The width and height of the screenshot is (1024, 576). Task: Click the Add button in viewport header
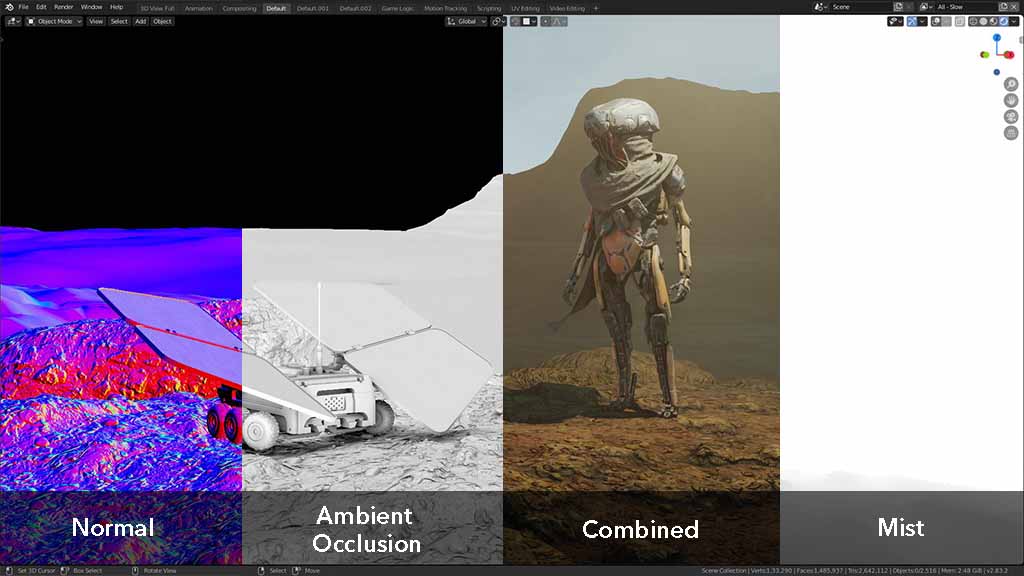coord(140,21)
